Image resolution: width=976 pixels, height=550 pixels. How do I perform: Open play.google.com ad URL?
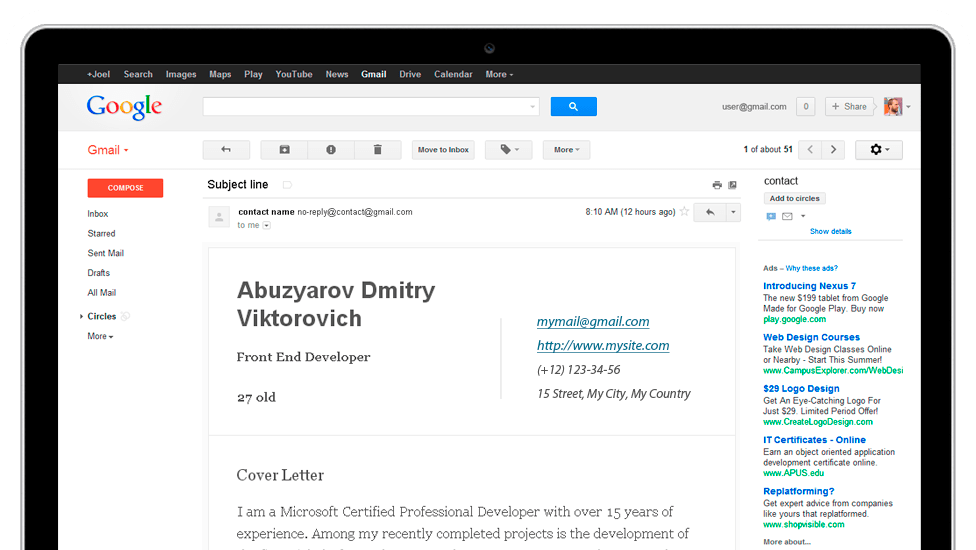pos(794,319)
